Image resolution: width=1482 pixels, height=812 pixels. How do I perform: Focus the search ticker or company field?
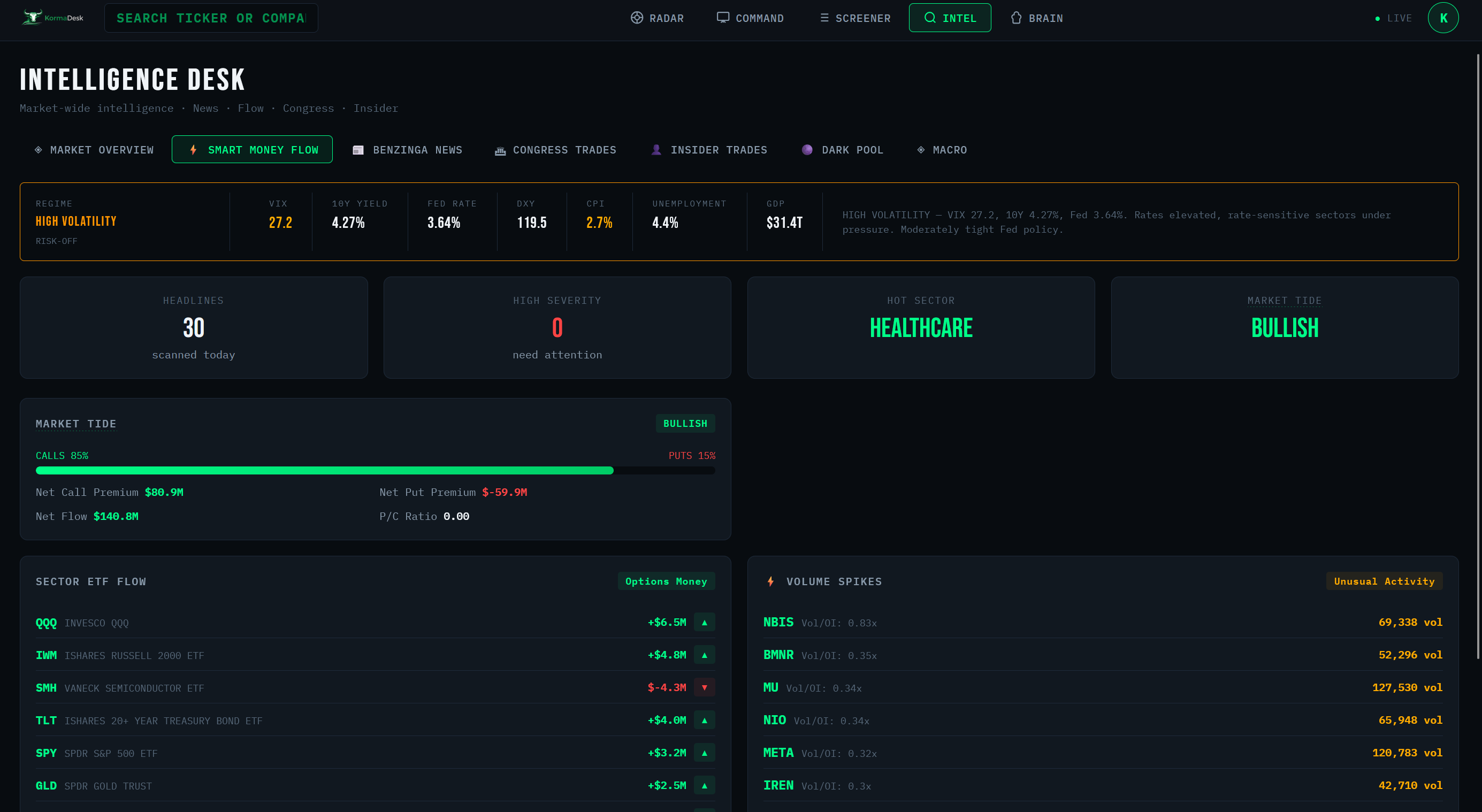pyautogui.click(x=211, y=18)
